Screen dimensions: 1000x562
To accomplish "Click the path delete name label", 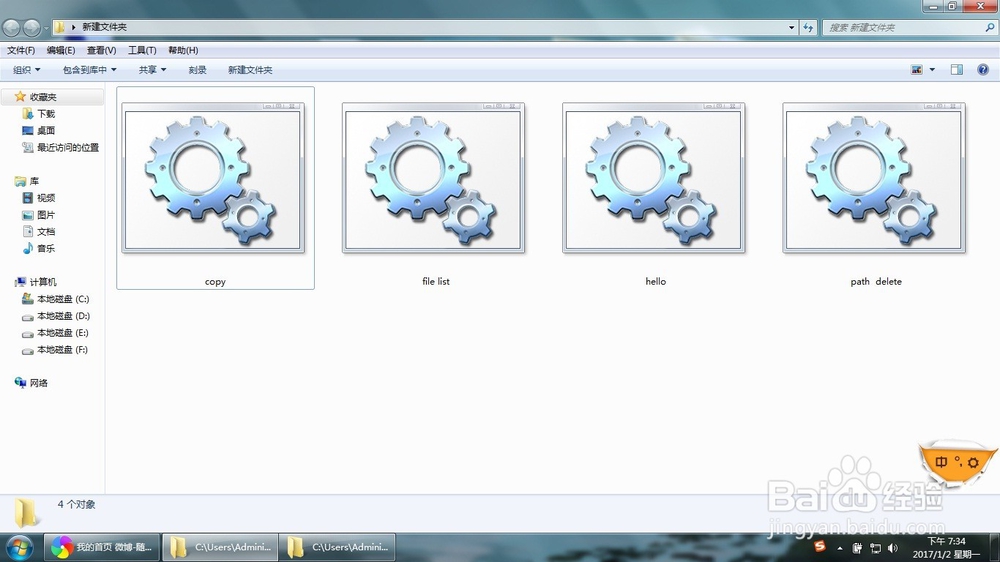I will [876, 281].
